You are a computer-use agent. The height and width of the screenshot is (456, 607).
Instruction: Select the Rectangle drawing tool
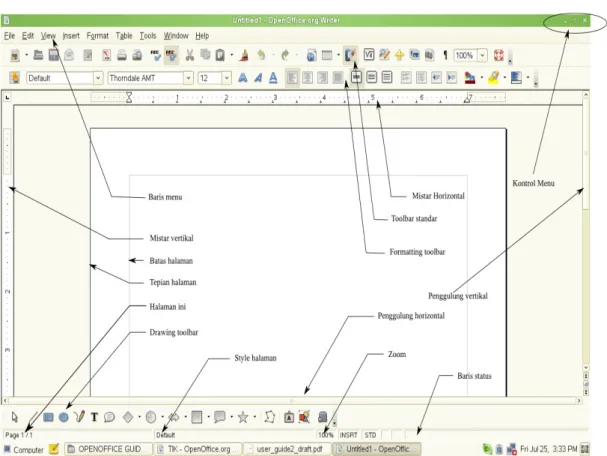click(x=48, y=417)
